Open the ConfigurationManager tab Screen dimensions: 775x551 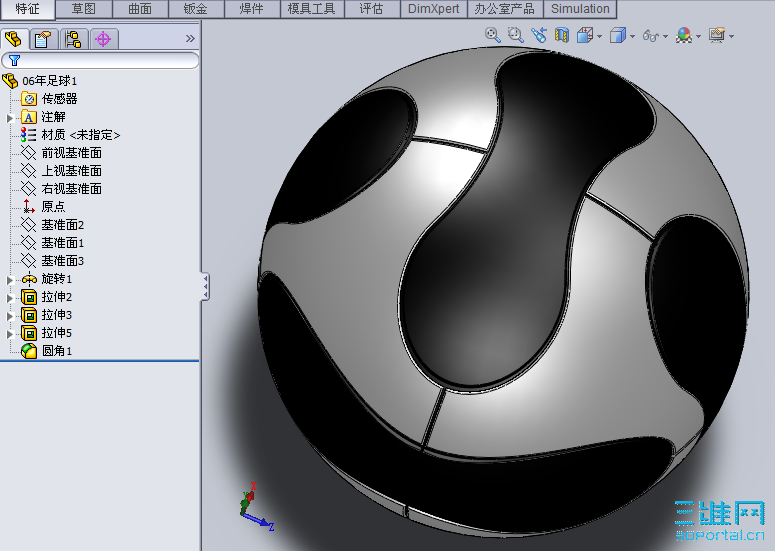74,39
